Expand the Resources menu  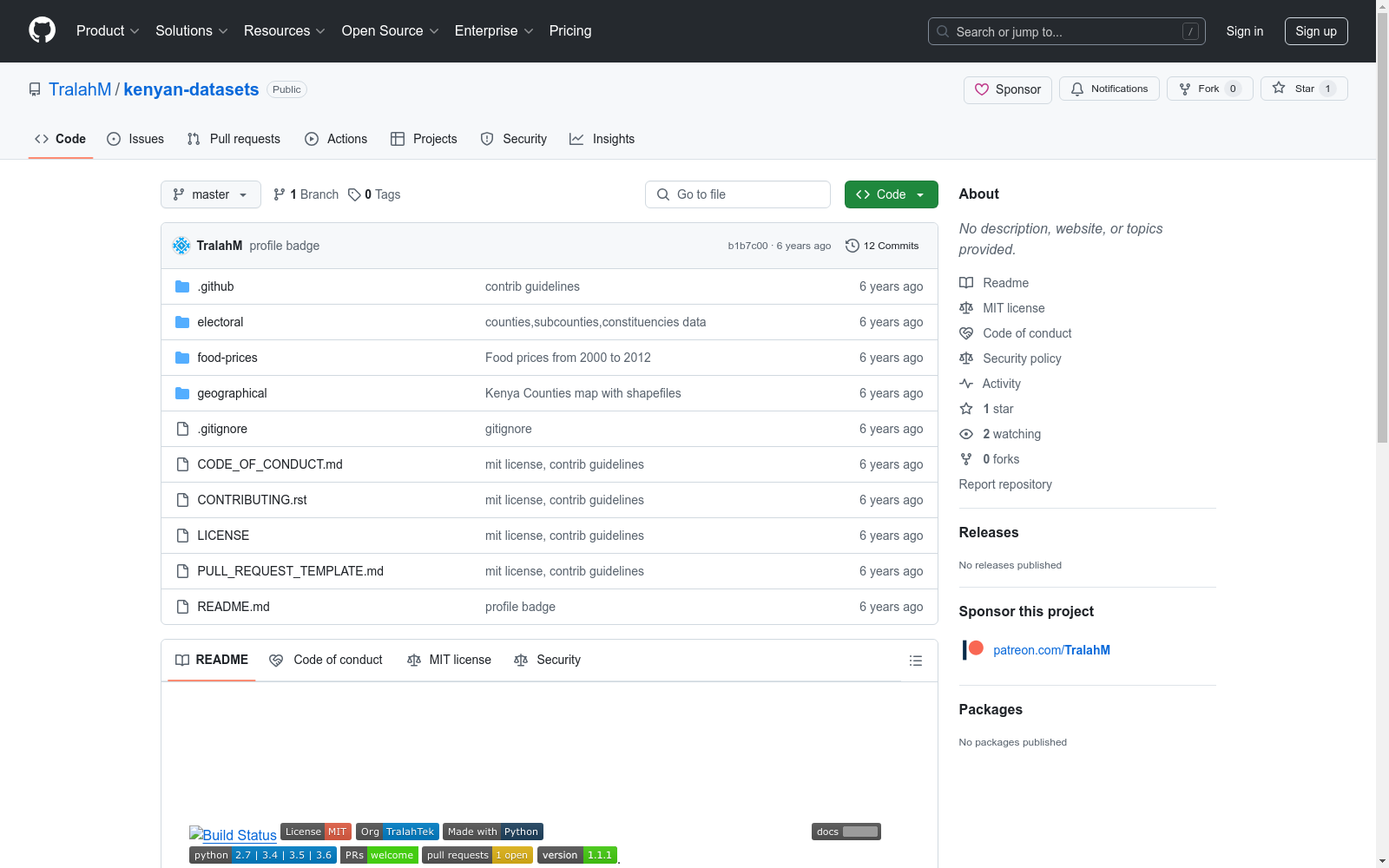(x=285, y=31)
